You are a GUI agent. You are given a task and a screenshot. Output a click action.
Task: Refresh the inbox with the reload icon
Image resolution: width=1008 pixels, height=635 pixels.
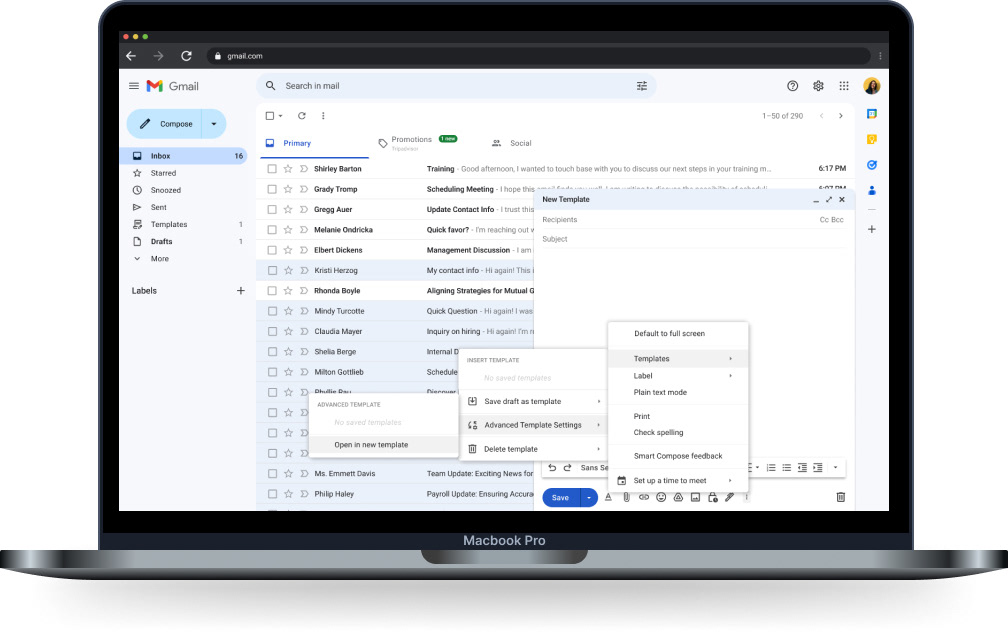tap(302, 116)
